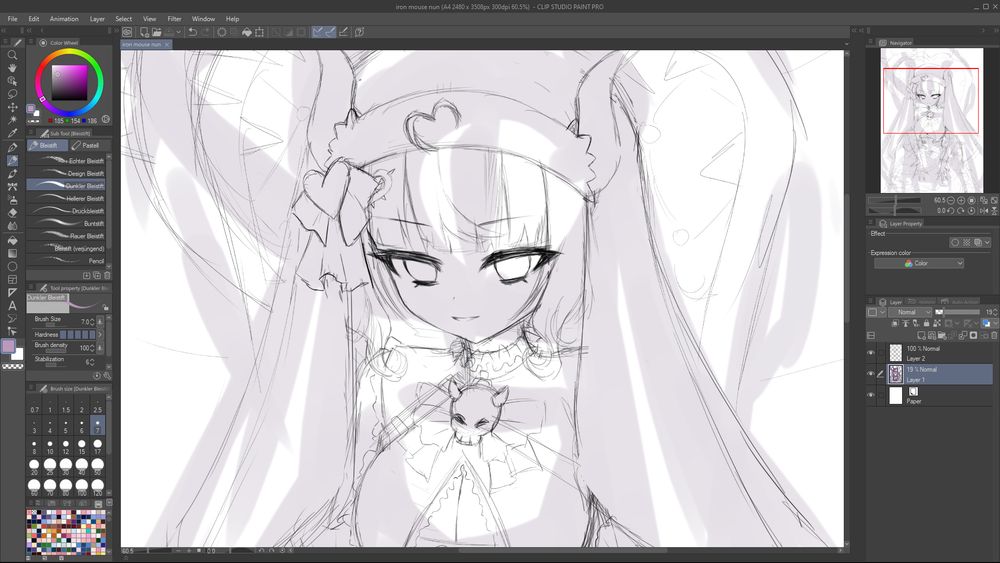Viewport: 1000px width, 563px height.
Task: Click the Undo arrow in command bar
Action: pos(192,32)
